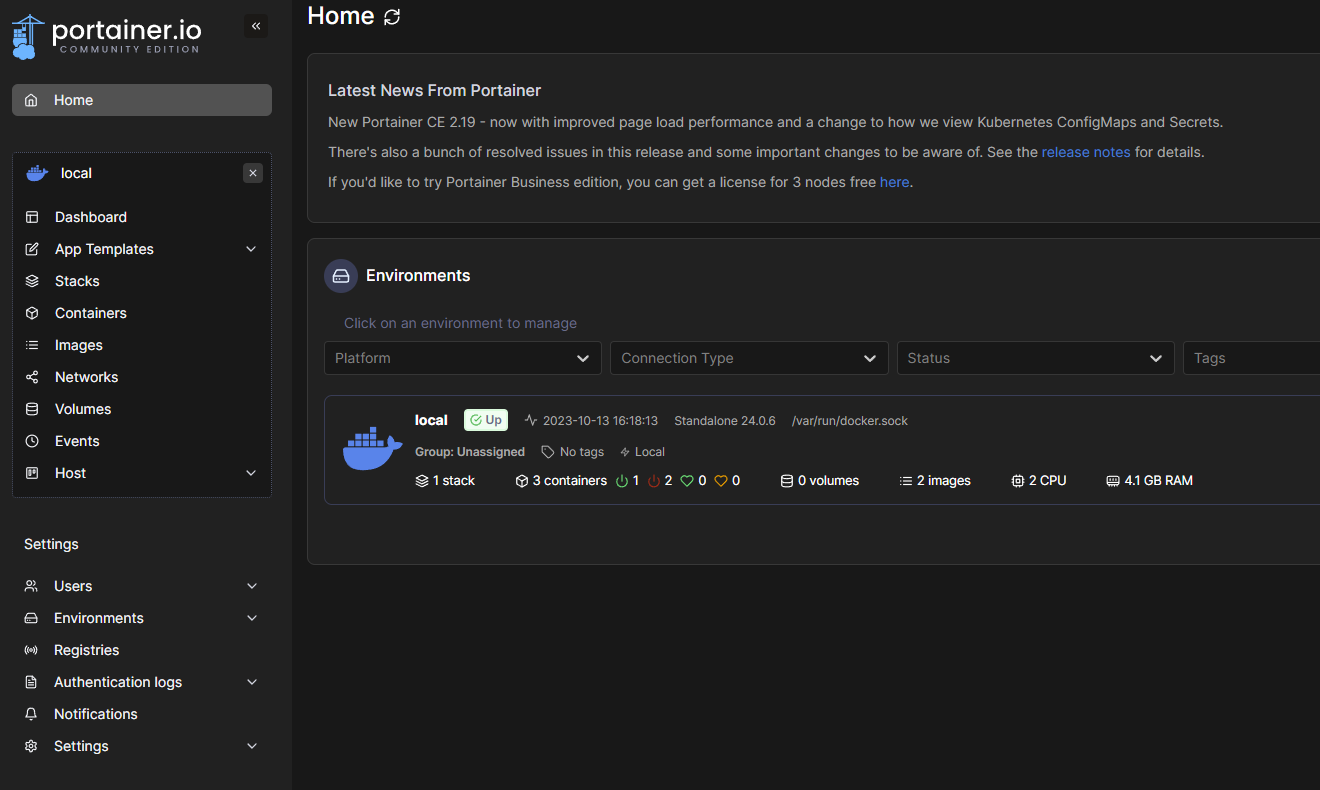Open the release notes link
The height and width of the screenshot is (790, 1320).
tap(1085, 153)
